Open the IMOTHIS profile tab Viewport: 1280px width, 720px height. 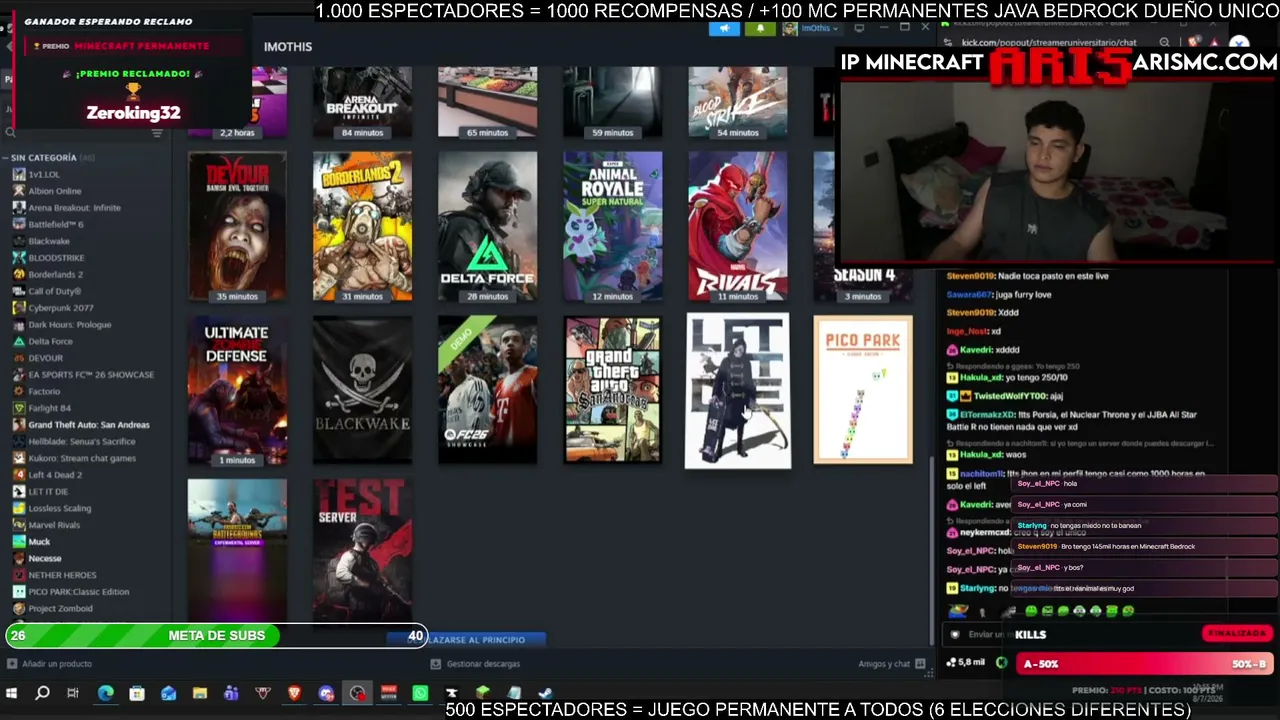[288, 47]
